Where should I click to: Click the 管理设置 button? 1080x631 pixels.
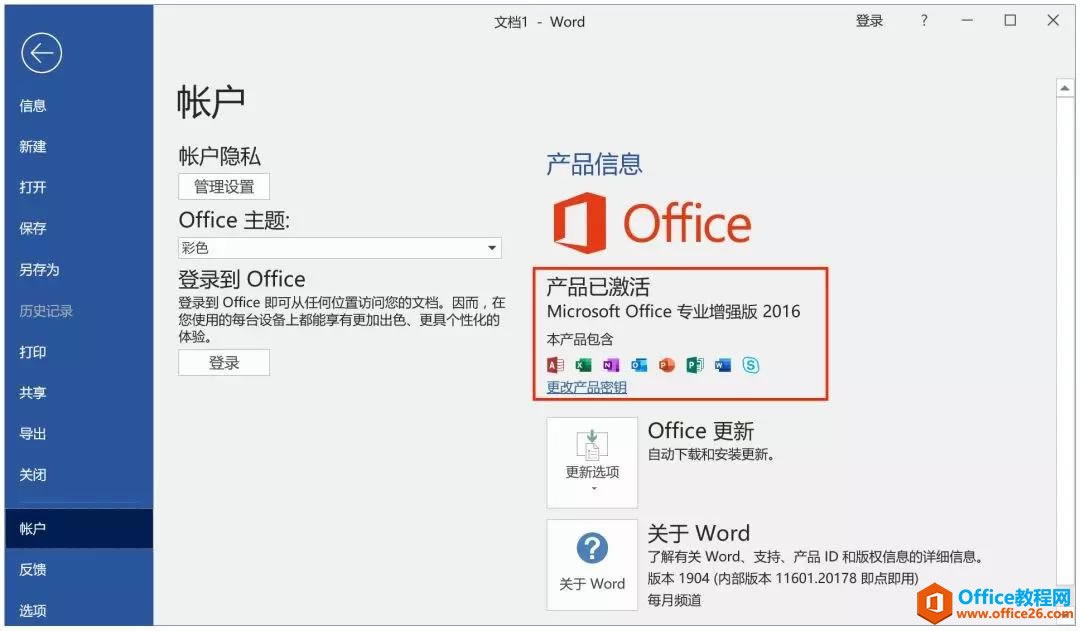[x=224, y=187]
